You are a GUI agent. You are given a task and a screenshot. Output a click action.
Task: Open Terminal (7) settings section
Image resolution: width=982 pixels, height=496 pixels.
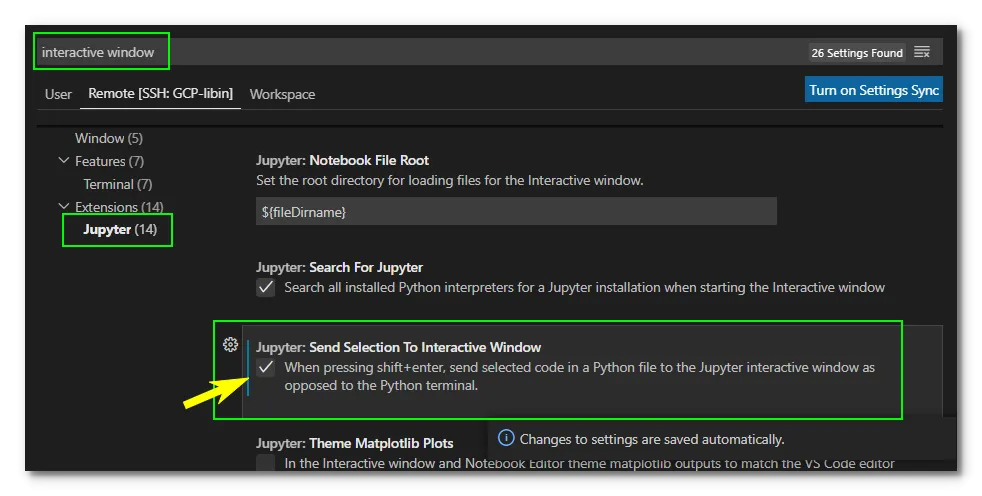pos(118,184)
